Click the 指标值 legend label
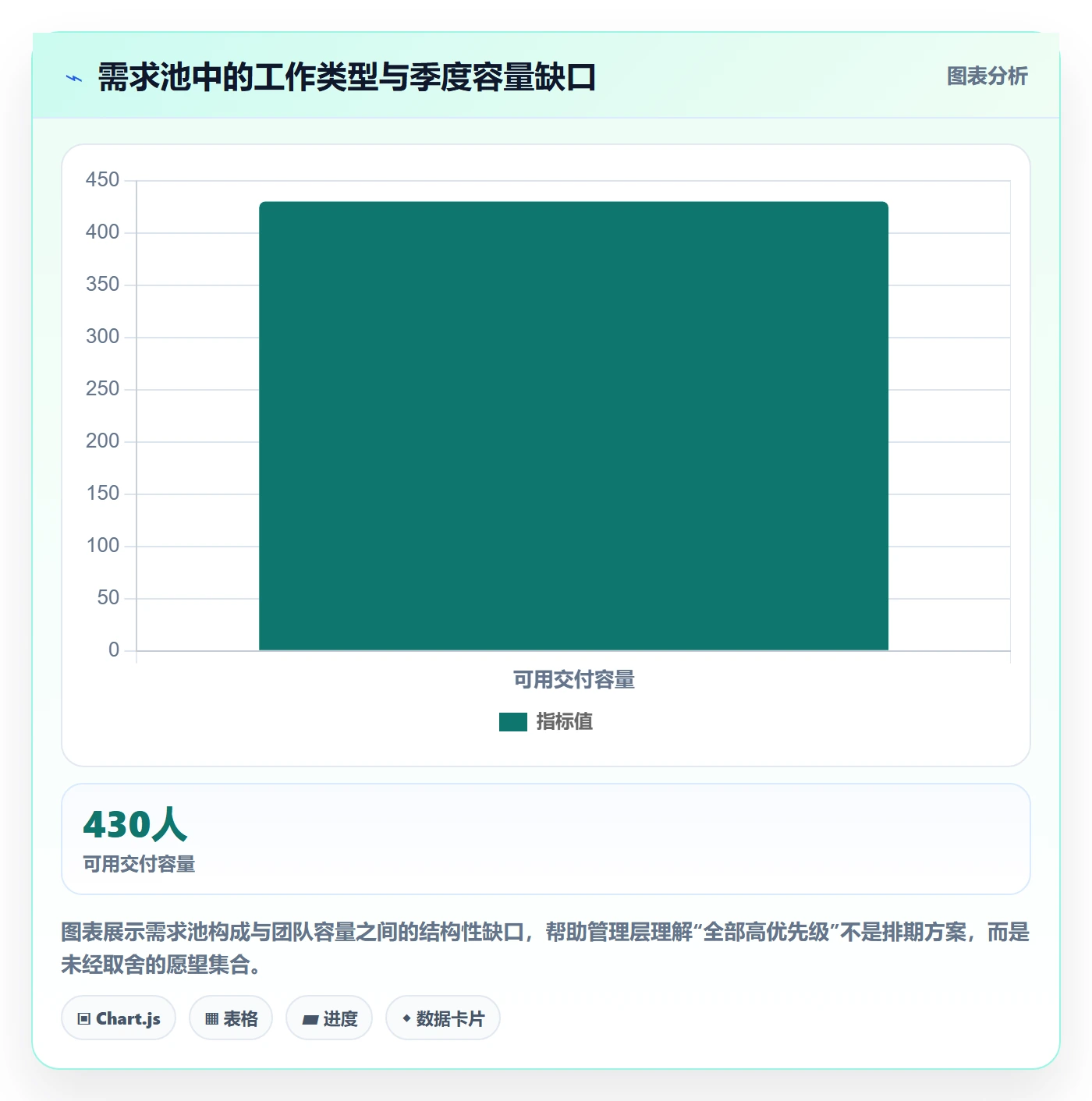 [x=565, y=722]
